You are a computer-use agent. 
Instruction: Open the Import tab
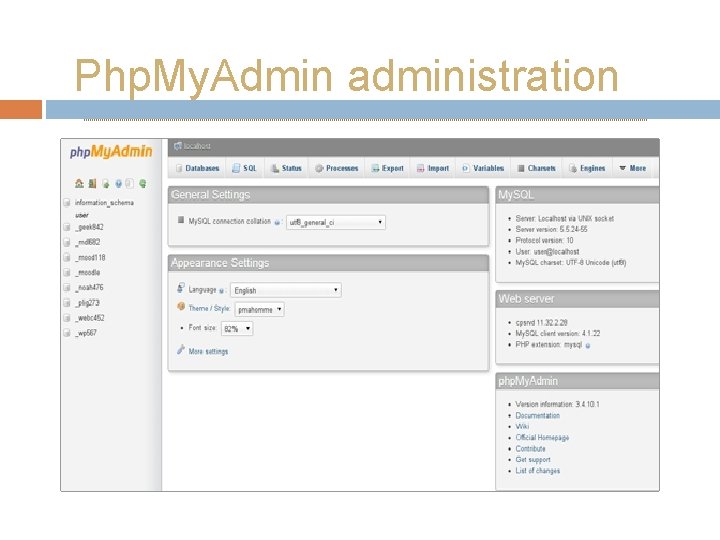pos(433,168)
